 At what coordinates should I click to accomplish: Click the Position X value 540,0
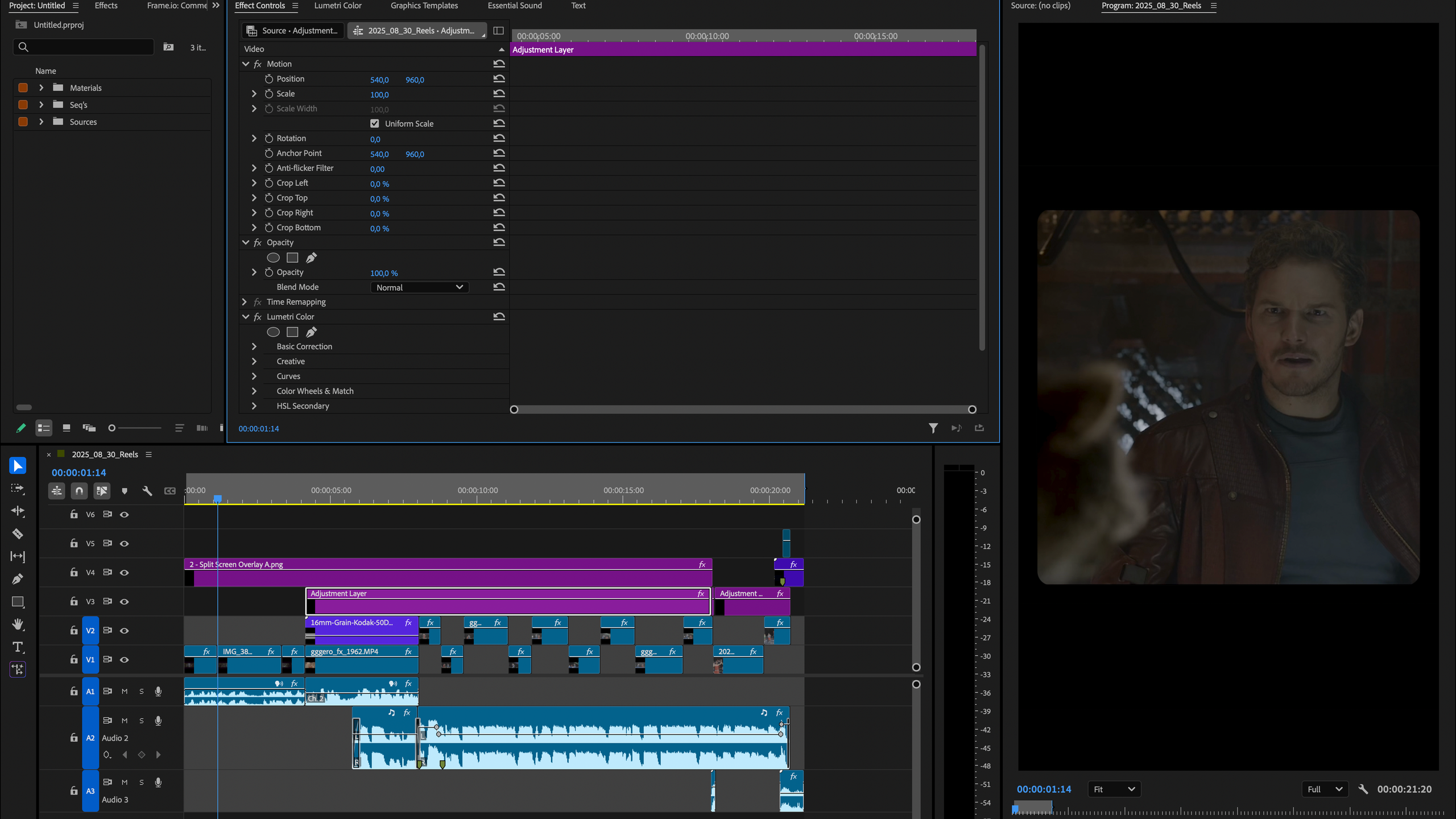[379, 80]
